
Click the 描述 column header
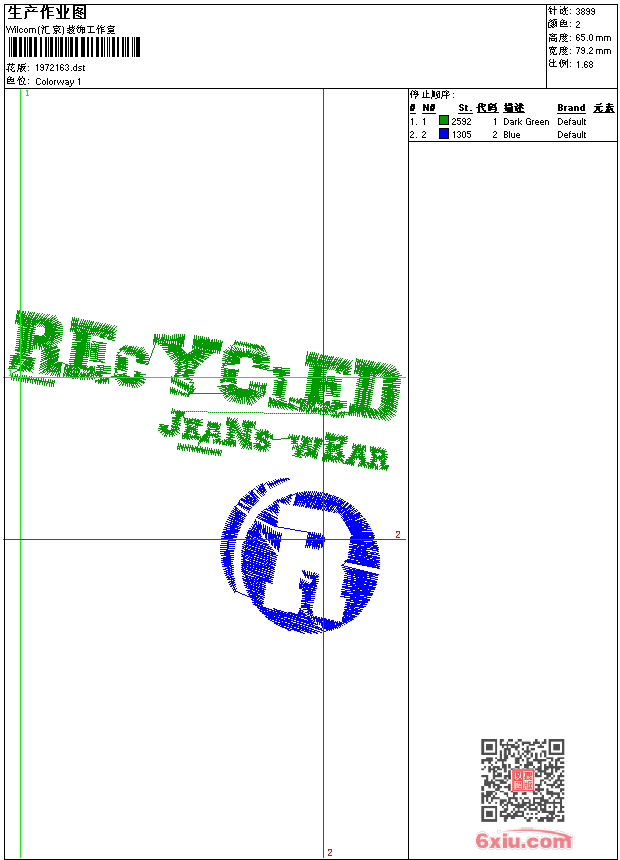(514, 108)
